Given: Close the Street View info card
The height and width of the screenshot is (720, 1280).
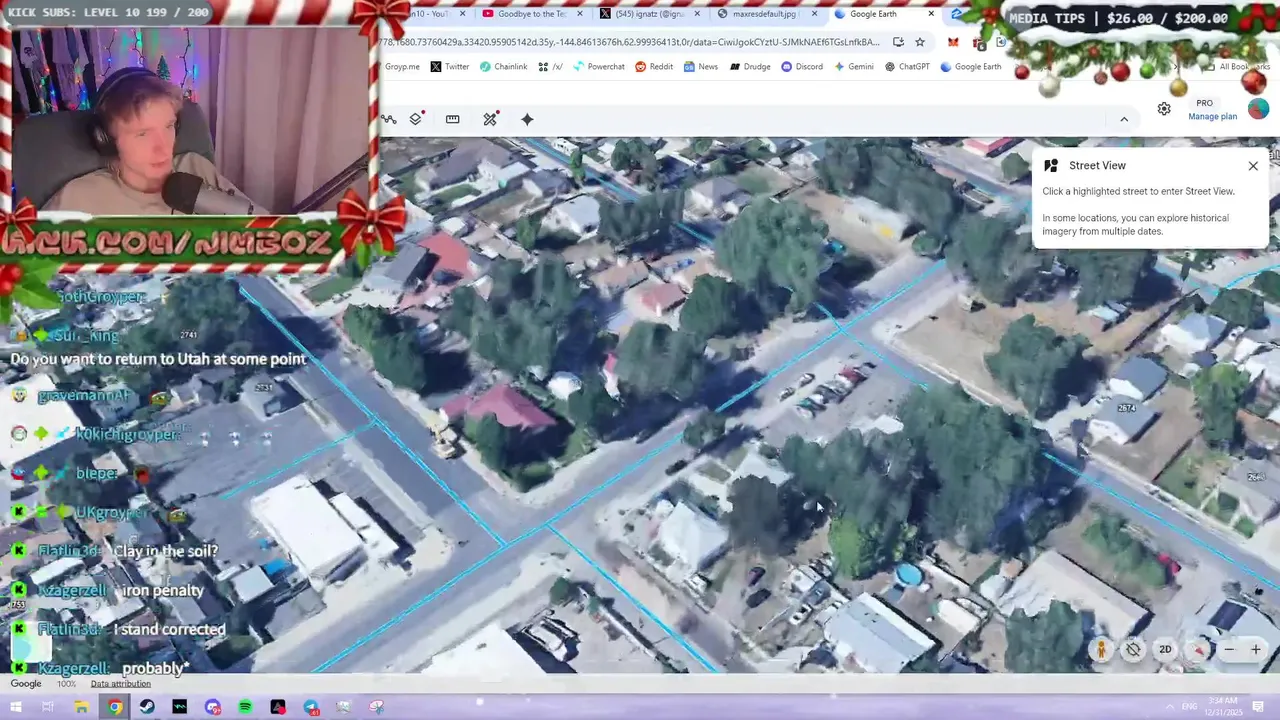Looking at the screenshot, I should 1253,166.
